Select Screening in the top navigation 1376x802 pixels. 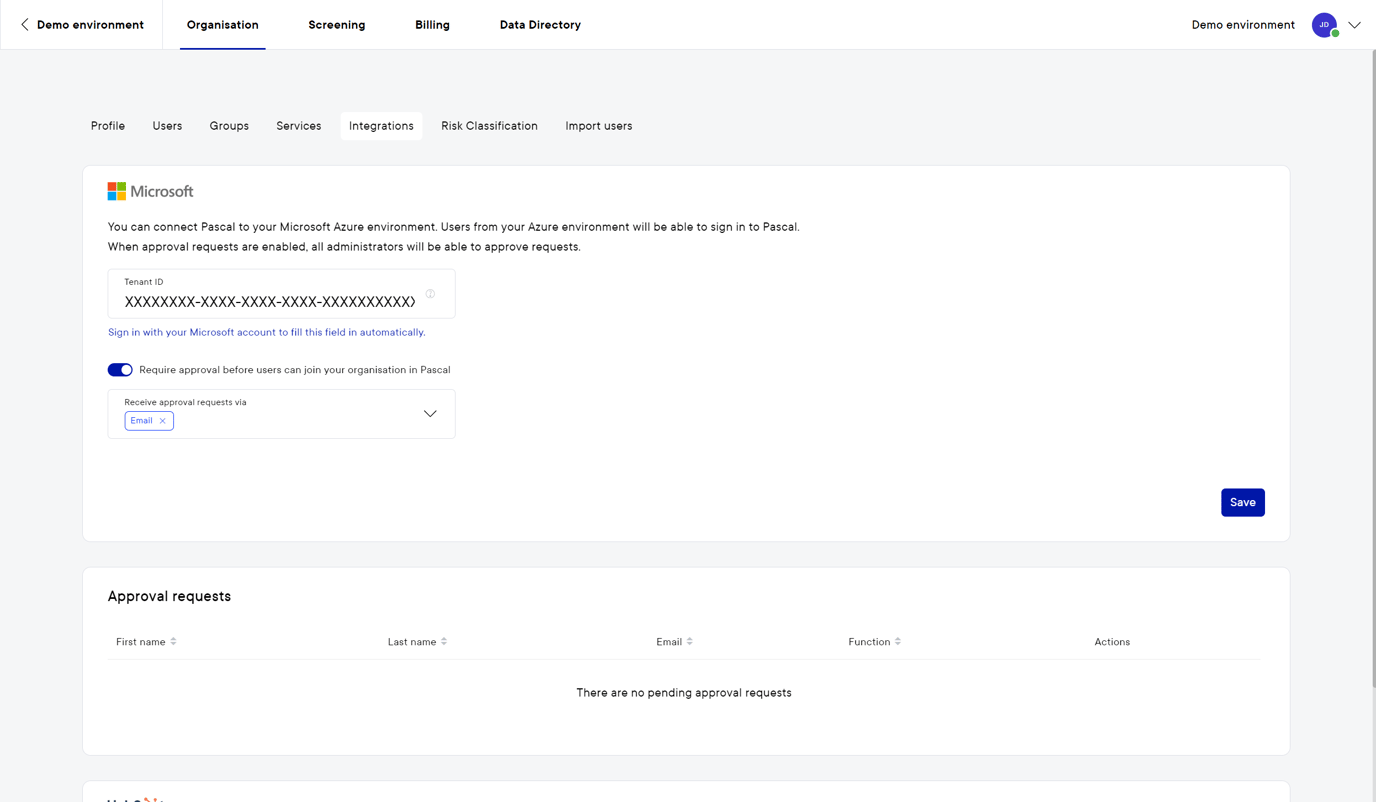coord(336,24)
